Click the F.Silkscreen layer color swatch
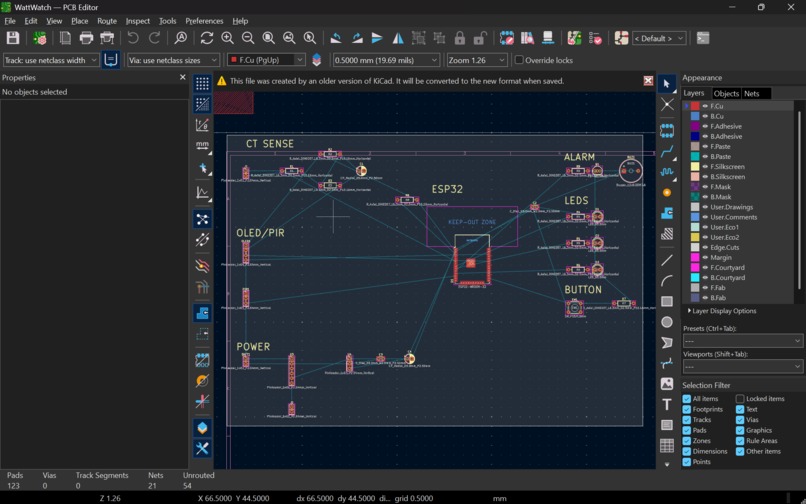The image size is (806, 504). pyautogui.click(x=695, y=167)
